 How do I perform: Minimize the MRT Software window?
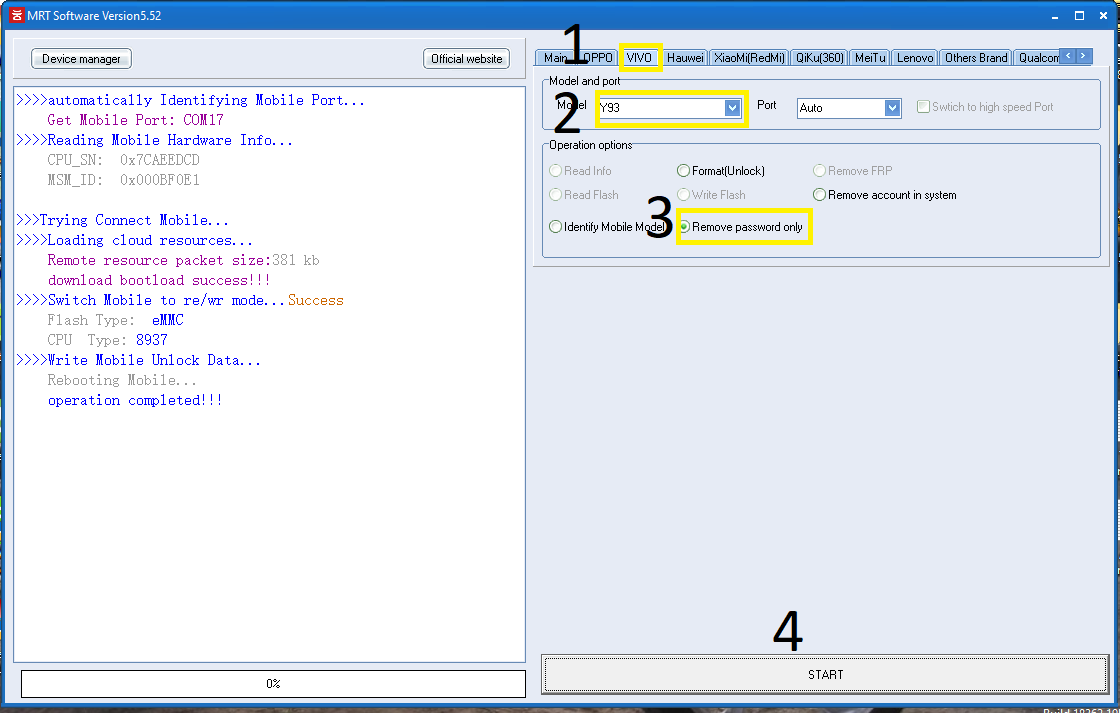(x=1056, y=16)
